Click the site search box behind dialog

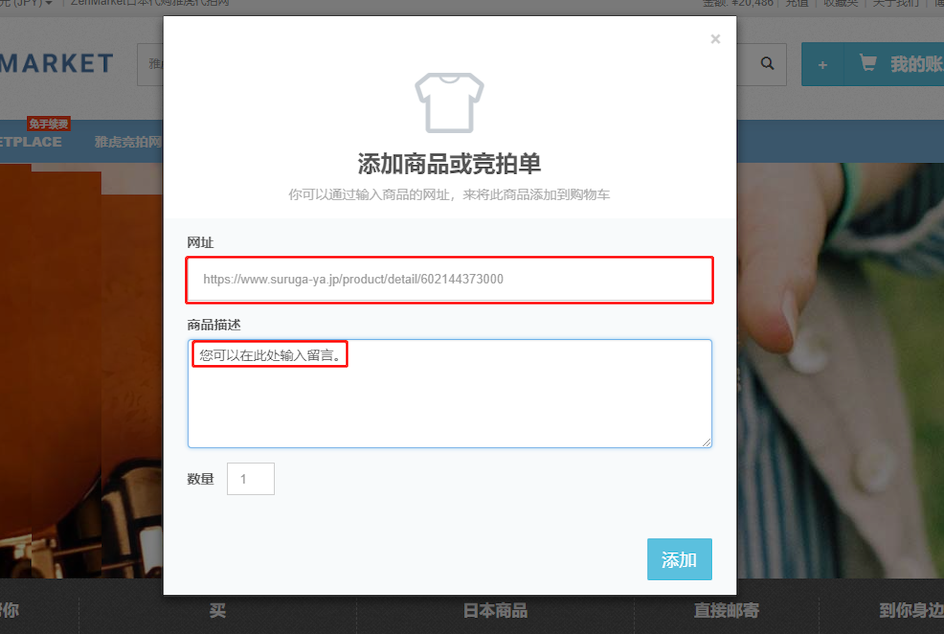150,64
